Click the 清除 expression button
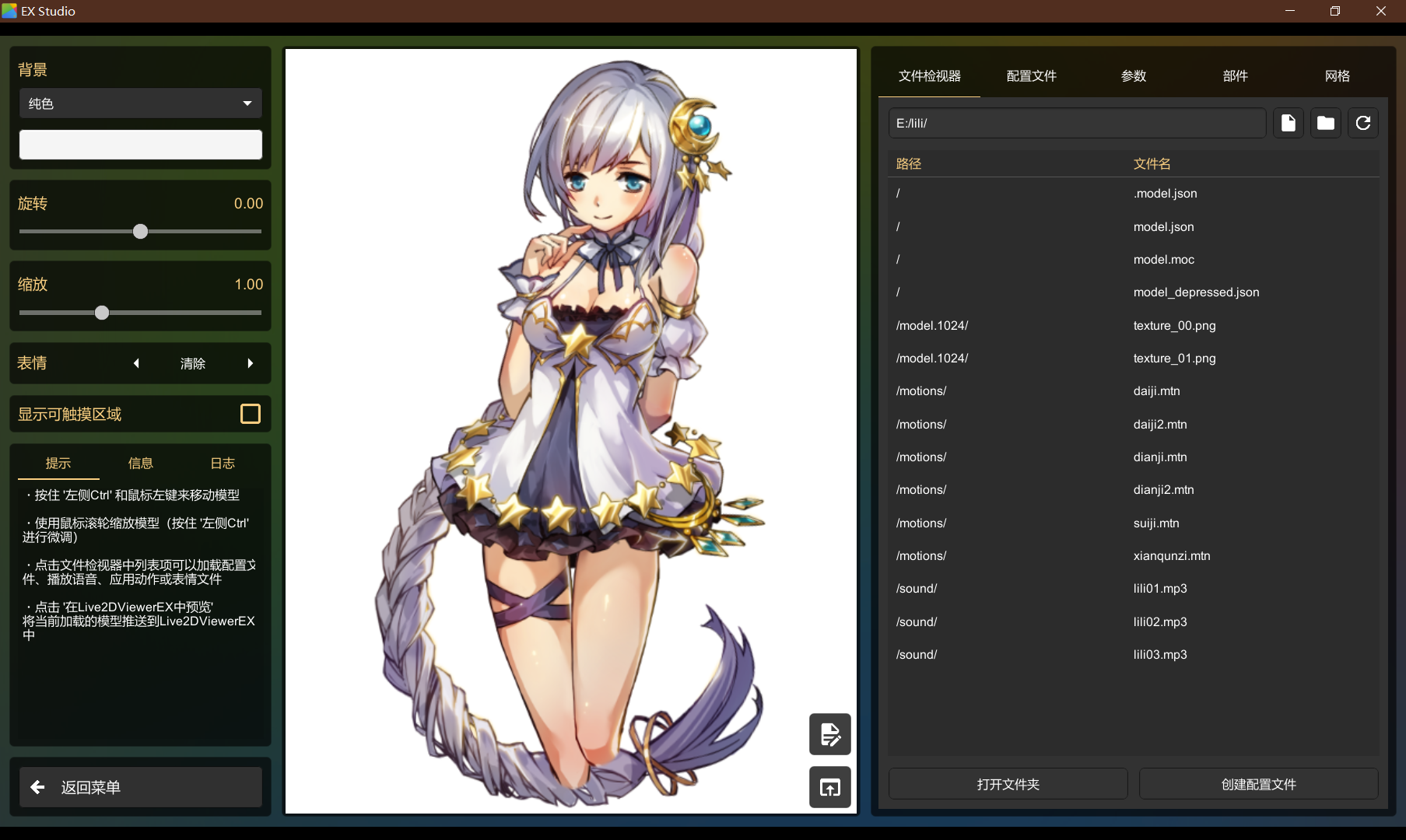Viewport: 1406px width, 840px height. tap(193, 363)
